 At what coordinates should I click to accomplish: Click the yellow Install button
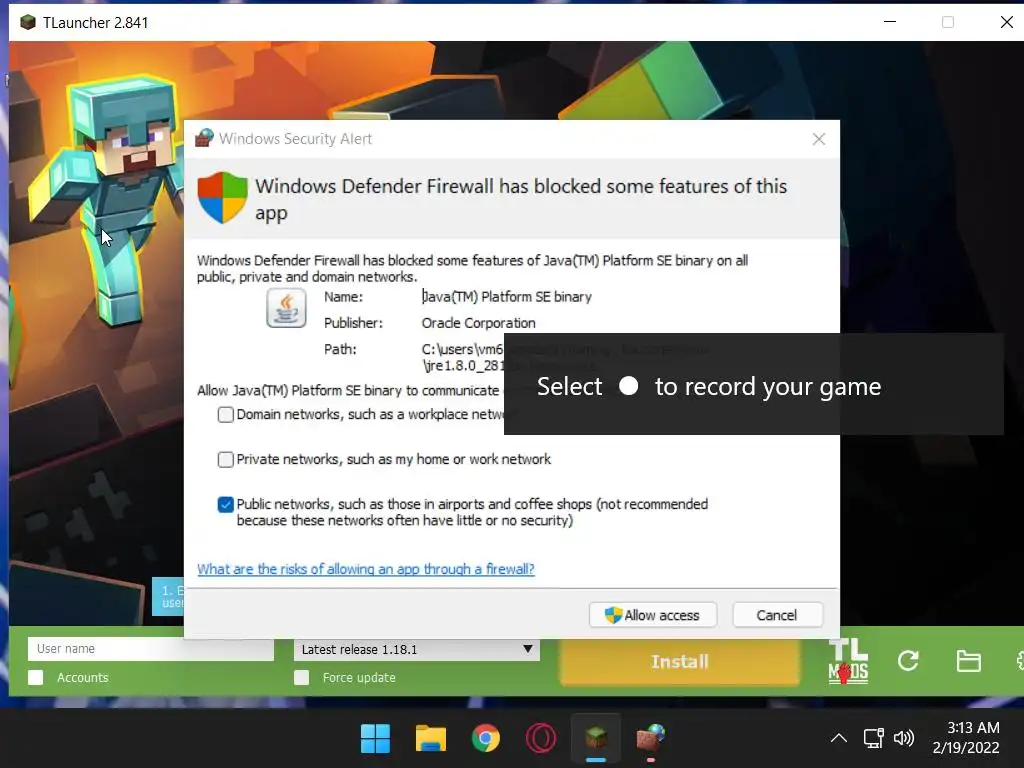pos(679,662)
